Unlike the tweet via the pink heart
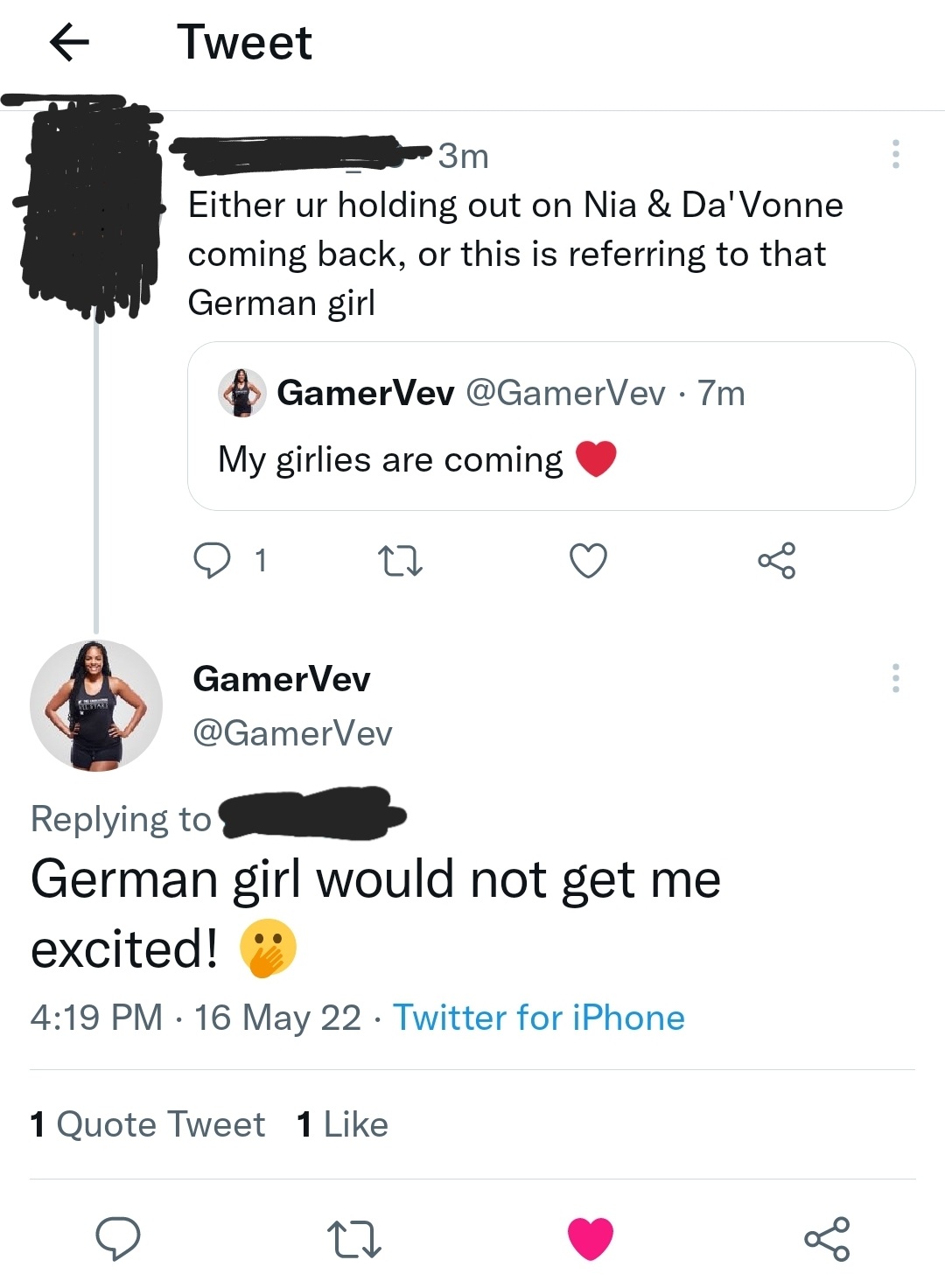Screen dimensions: 945x1288 tap(591, 1238)
